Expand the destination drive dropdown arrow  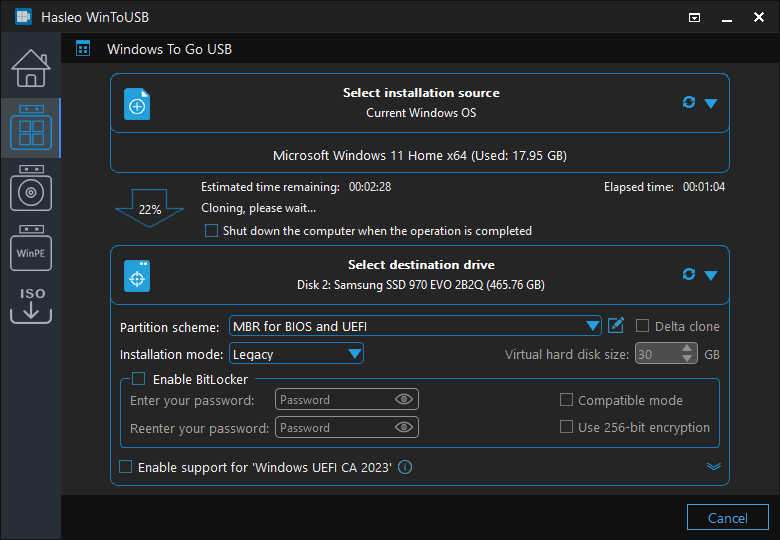(711, 275)
